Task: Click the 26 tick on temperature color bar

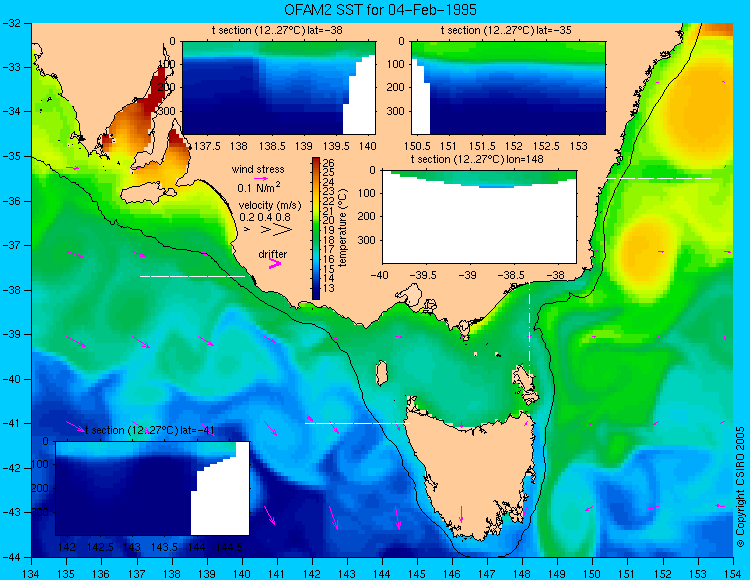Action: pos(329,163)
